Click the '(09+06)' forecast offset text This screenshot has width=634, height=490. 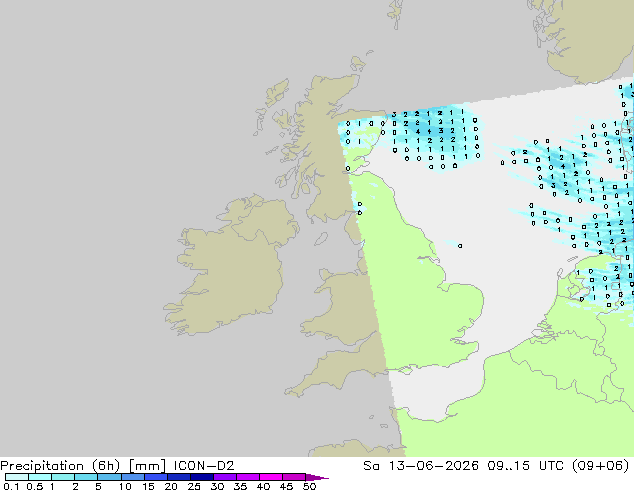click(600, 466)
